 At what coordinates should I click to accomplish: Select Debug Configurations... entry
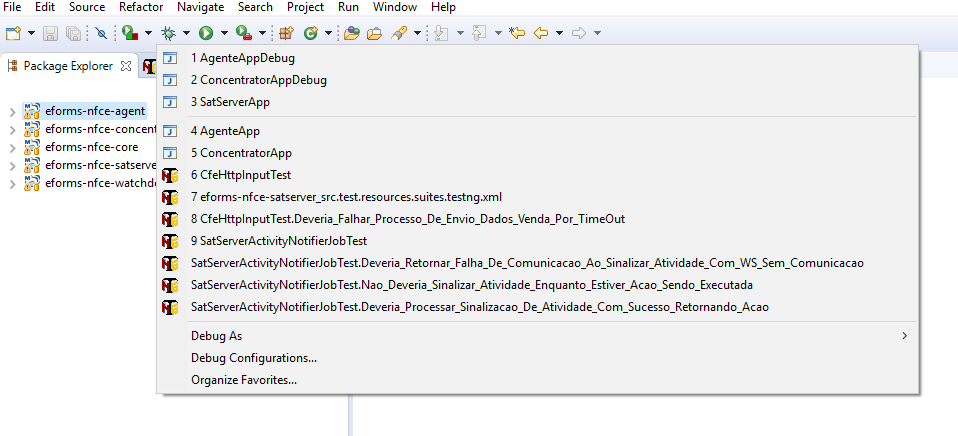(x=254, y=358)
